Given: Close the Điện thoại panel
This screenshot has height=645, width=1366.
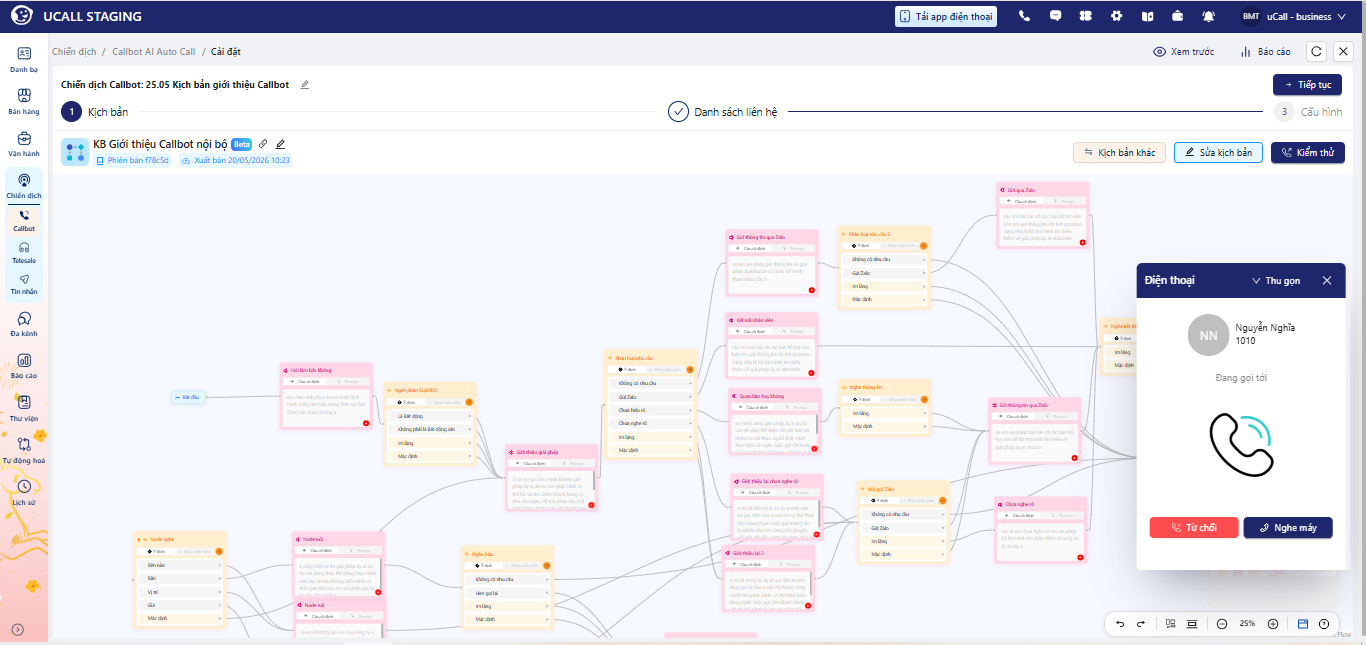Looking at the screenshot, I should [x=1327, y=281].
